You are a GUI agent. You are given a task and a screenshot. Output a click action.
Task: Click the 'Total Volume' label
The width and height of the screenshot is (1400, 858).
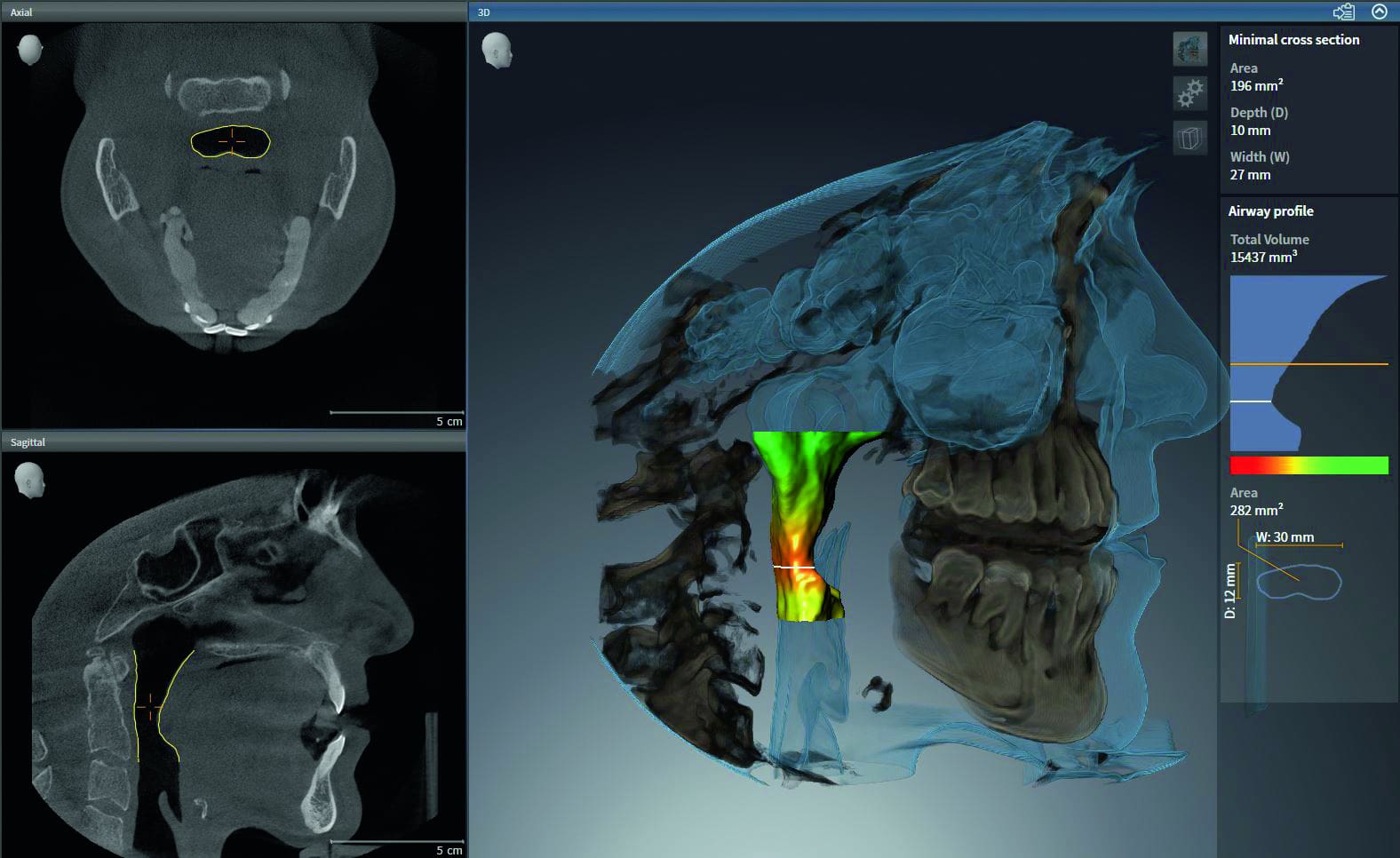[1269, 239]
